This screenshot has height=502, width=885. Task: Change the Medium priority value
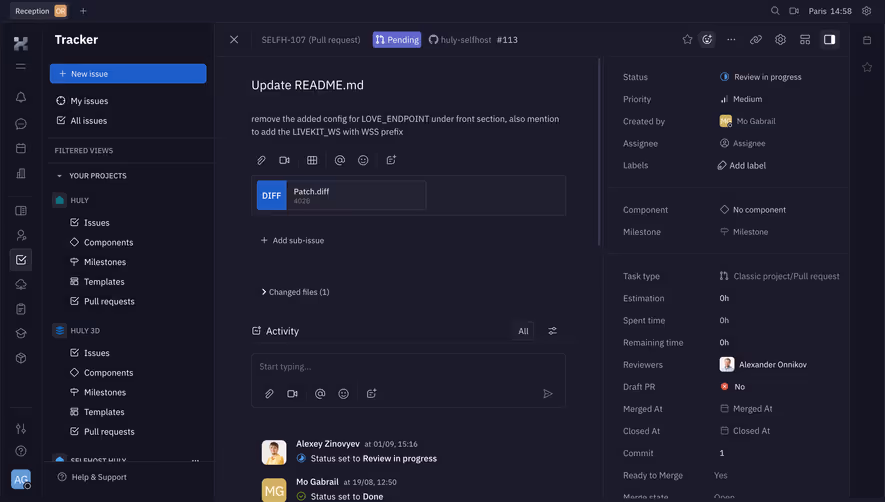741,99
